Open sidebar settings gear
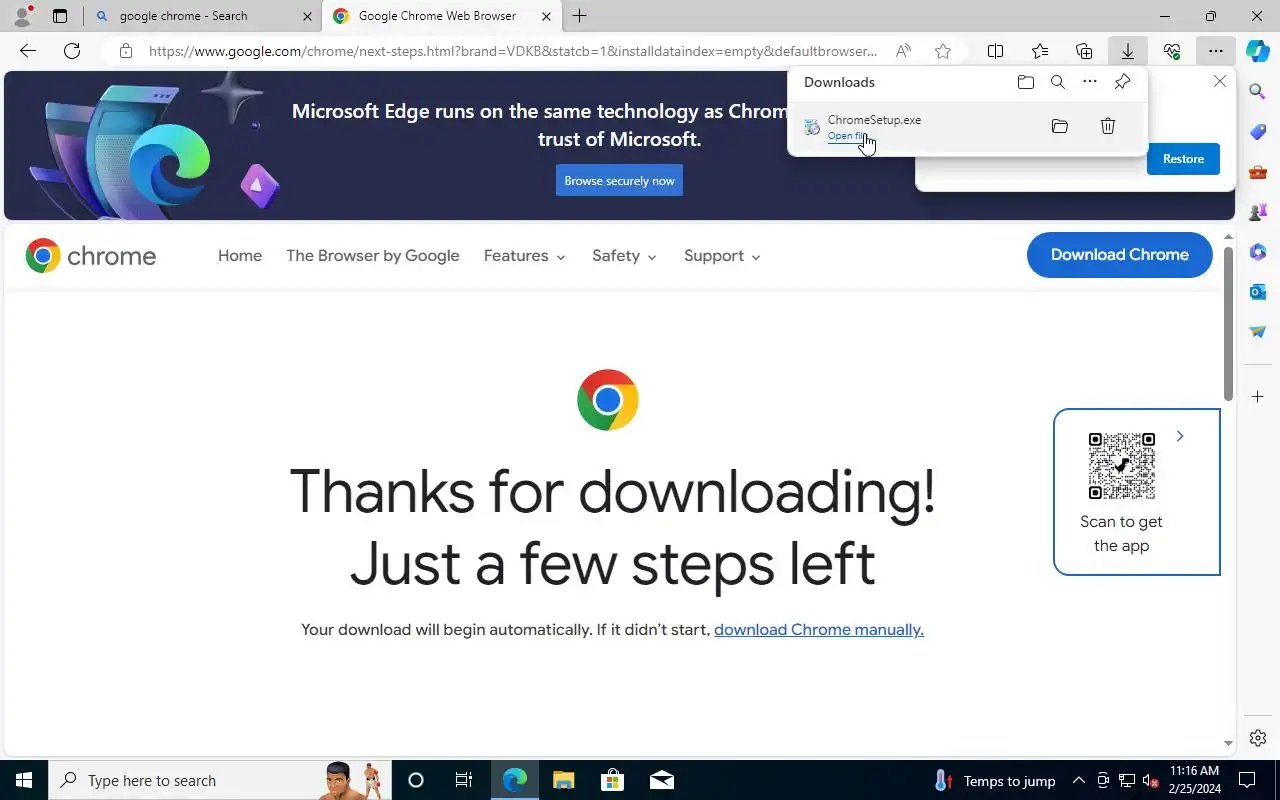 click(1258, 738)
